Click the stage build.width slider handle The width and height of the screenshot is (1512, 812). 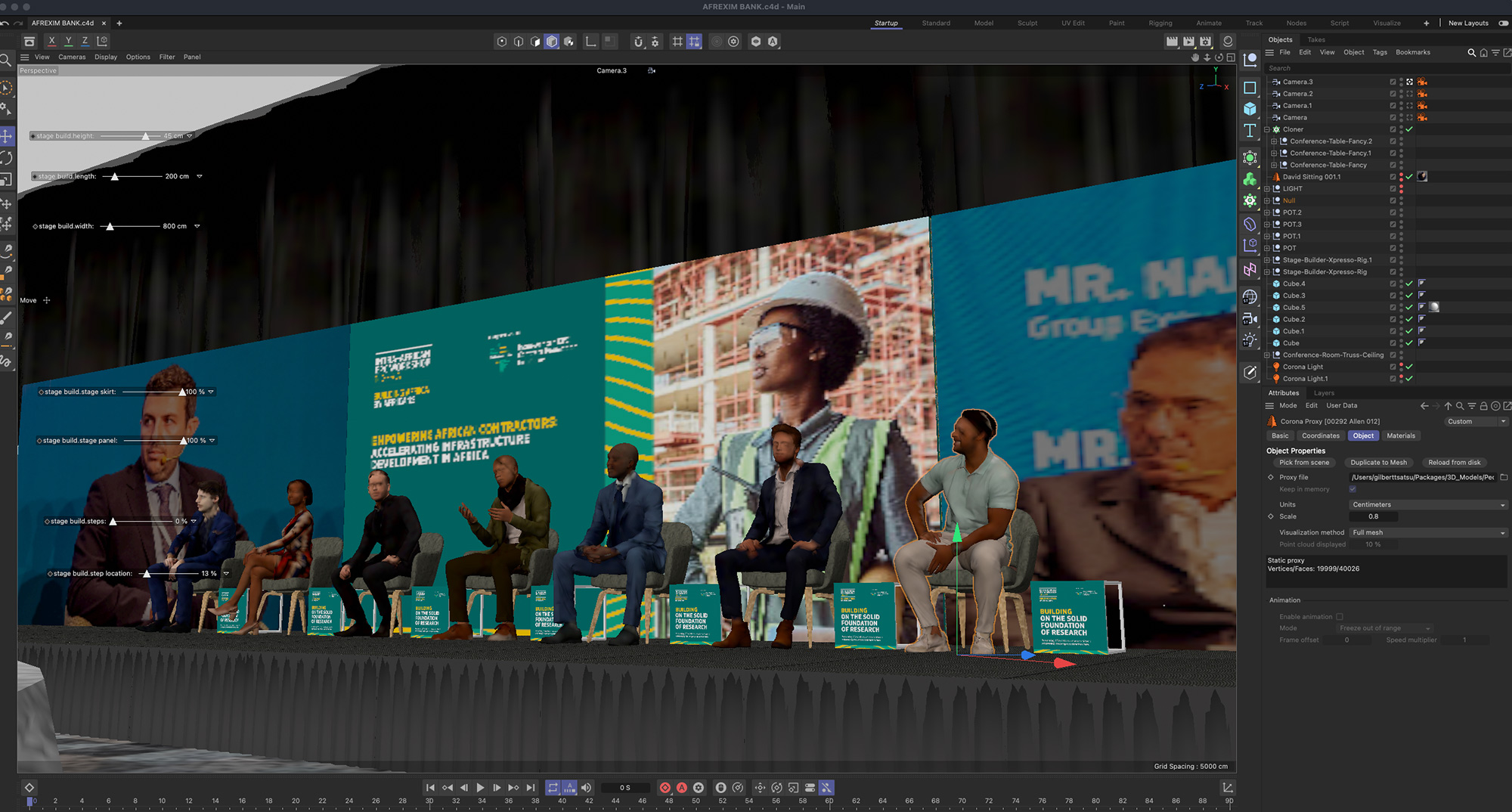pos(110,227)
